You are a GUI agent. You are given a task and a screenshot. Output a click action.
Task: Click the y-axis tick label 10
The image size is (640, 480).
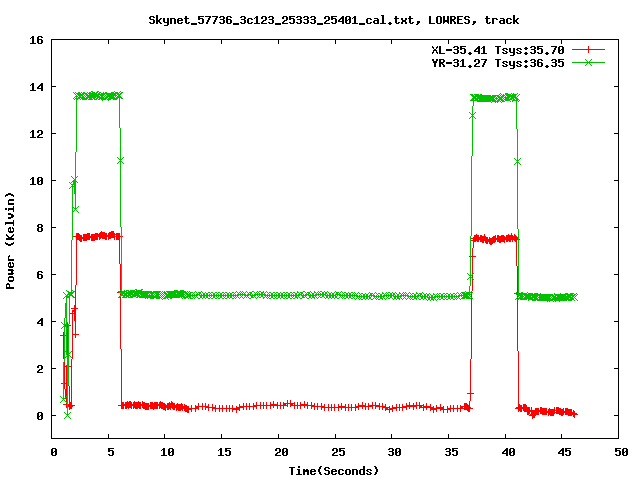(x=36, y=181)
